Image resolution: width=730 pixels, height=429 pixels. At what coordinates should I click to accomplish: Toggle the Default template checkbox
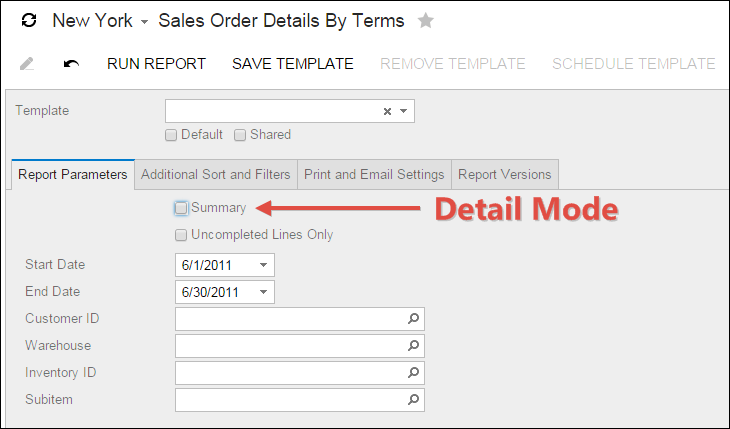point(172,135)
